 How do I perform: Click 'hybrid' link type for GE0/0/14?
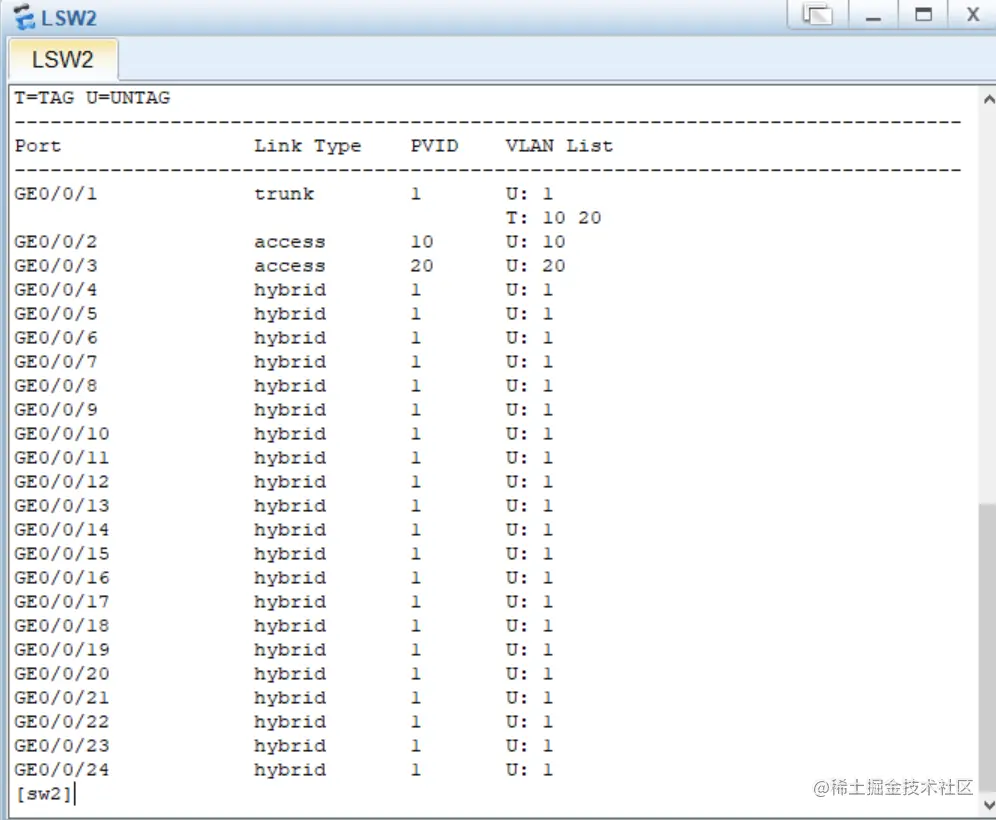tap(290, 530)
